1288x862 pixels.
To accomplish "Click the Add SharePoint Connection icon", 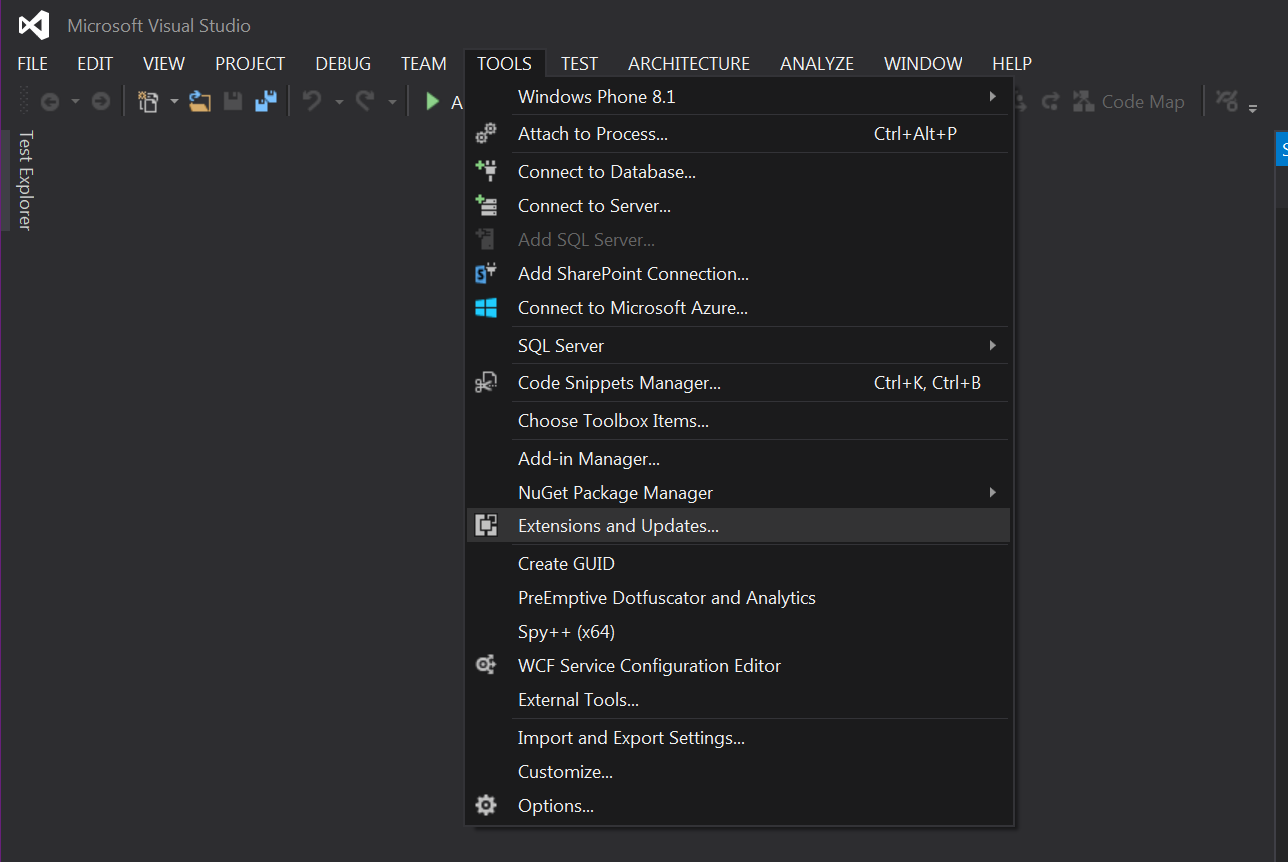I will tap(486, 273).
